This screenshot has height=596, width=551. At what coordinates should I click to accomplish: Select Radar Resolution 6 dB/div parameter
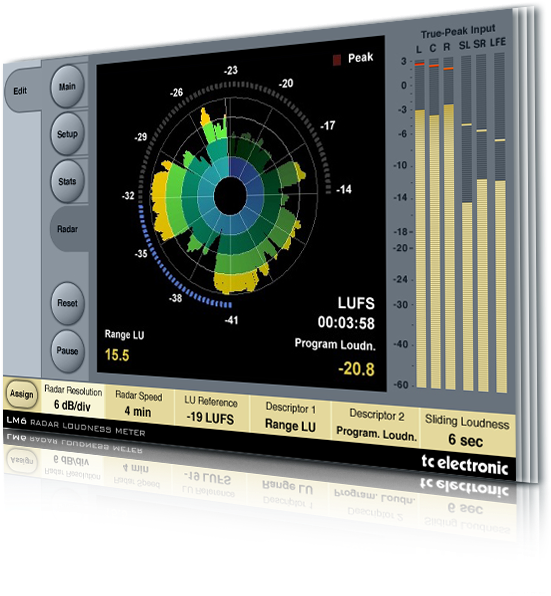click(x=73, y=398)
